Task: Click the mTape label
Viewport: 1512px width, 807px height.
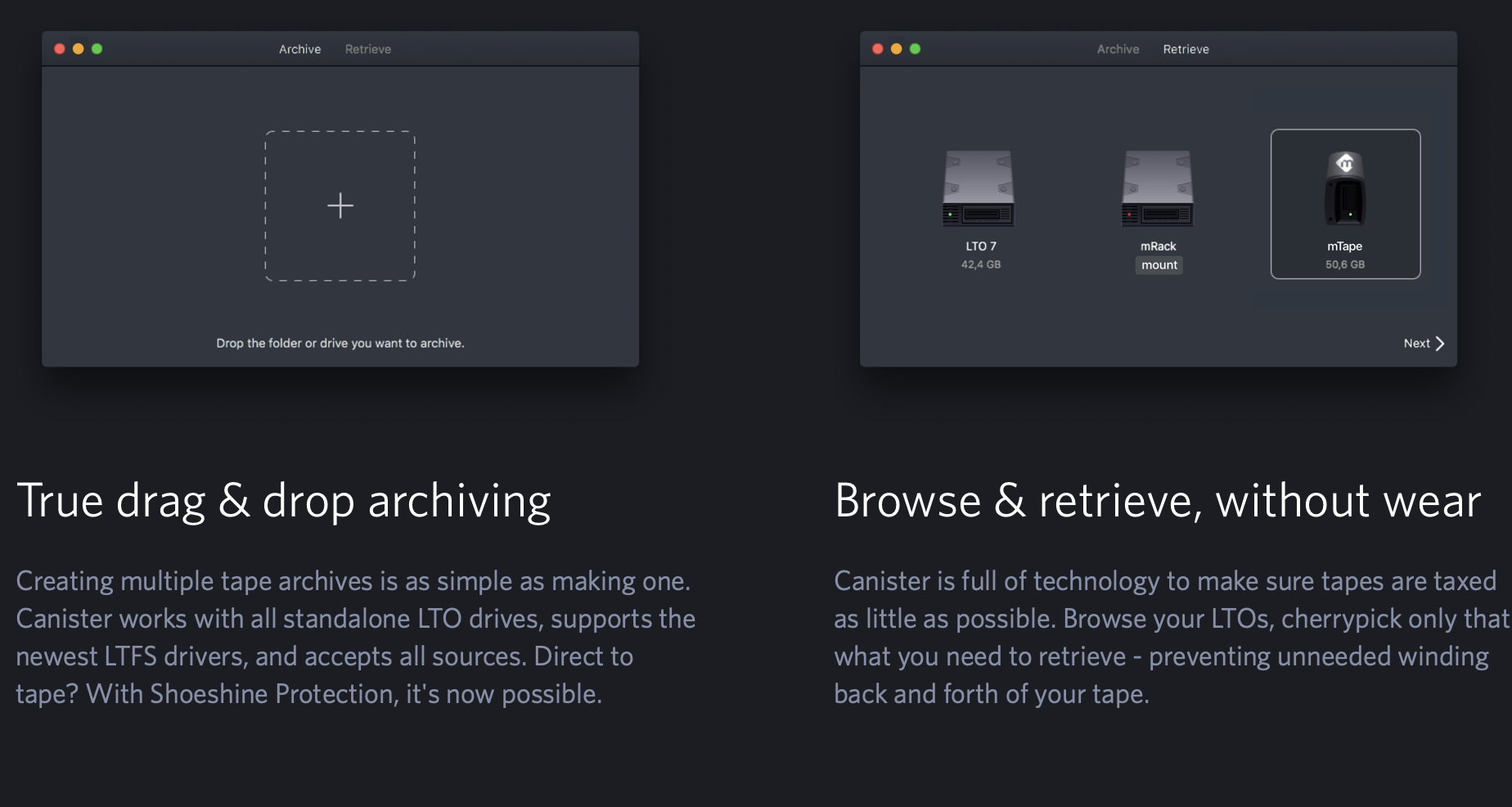Action: pos(1345,246)
